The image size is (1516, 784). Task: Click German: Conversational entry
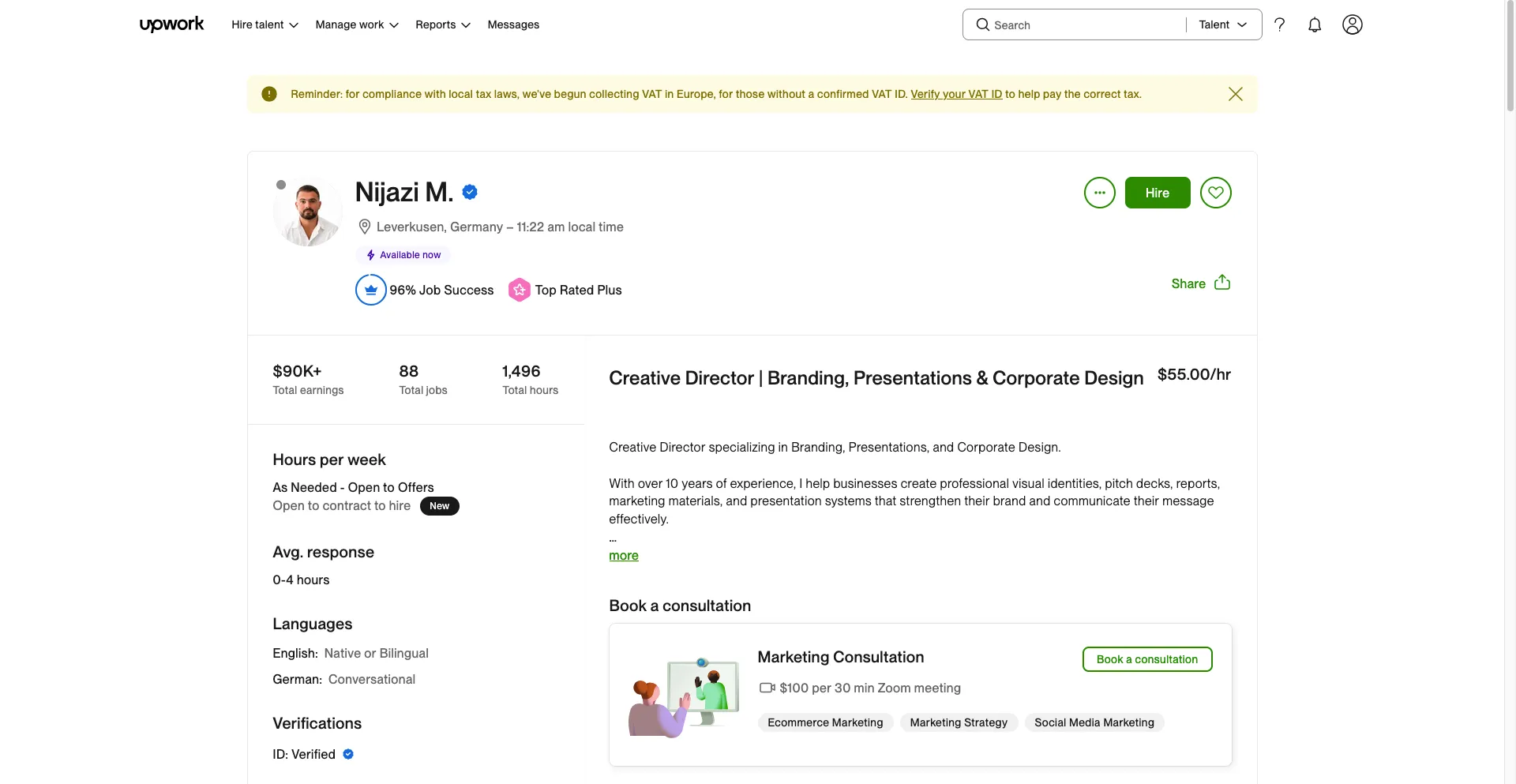[343, 679]
